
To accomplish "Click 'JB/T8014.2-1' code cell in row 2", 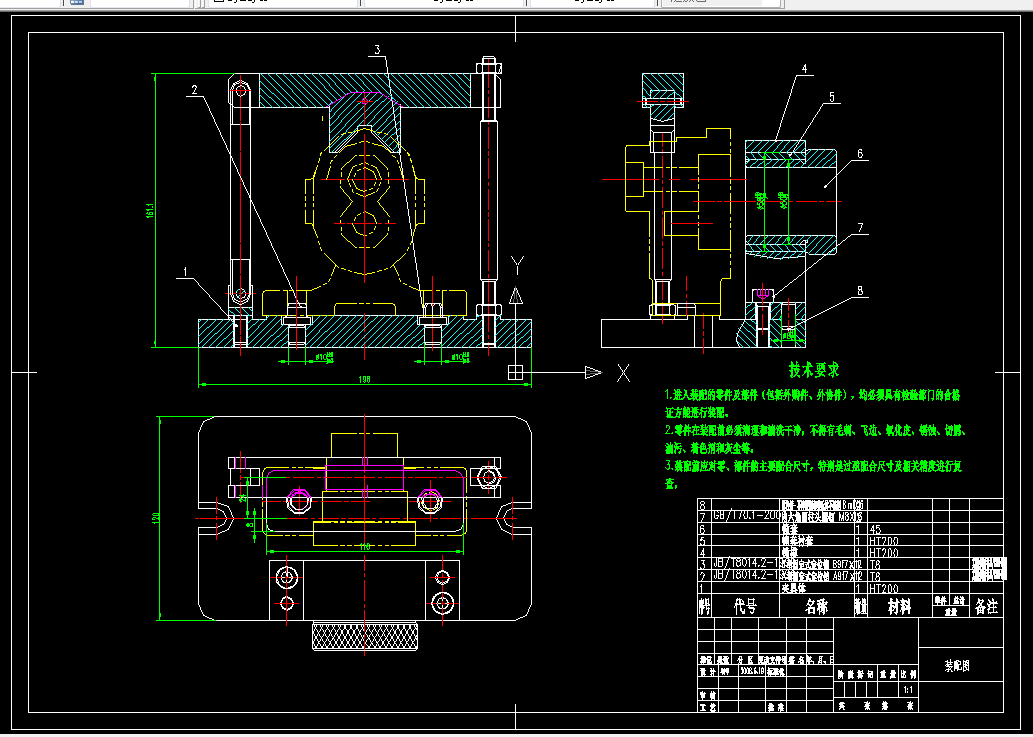I will pyautogui.click(x=747, y=576).
